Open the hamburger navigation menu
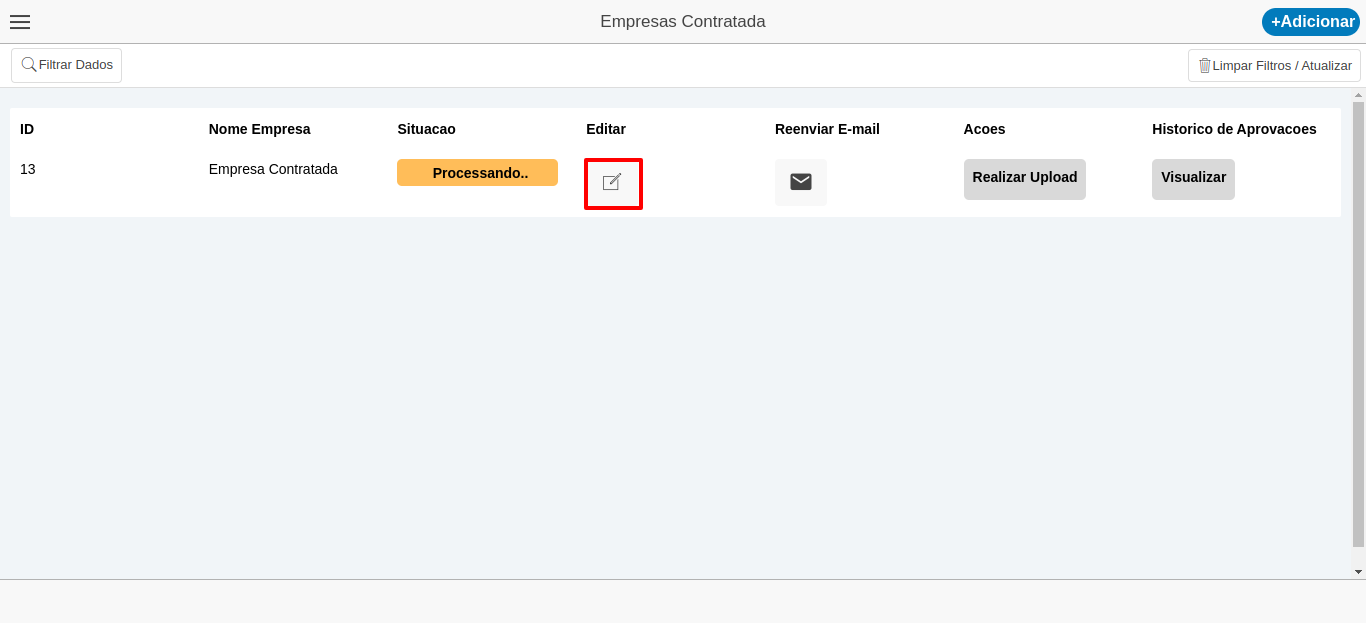 coord(20,22)
